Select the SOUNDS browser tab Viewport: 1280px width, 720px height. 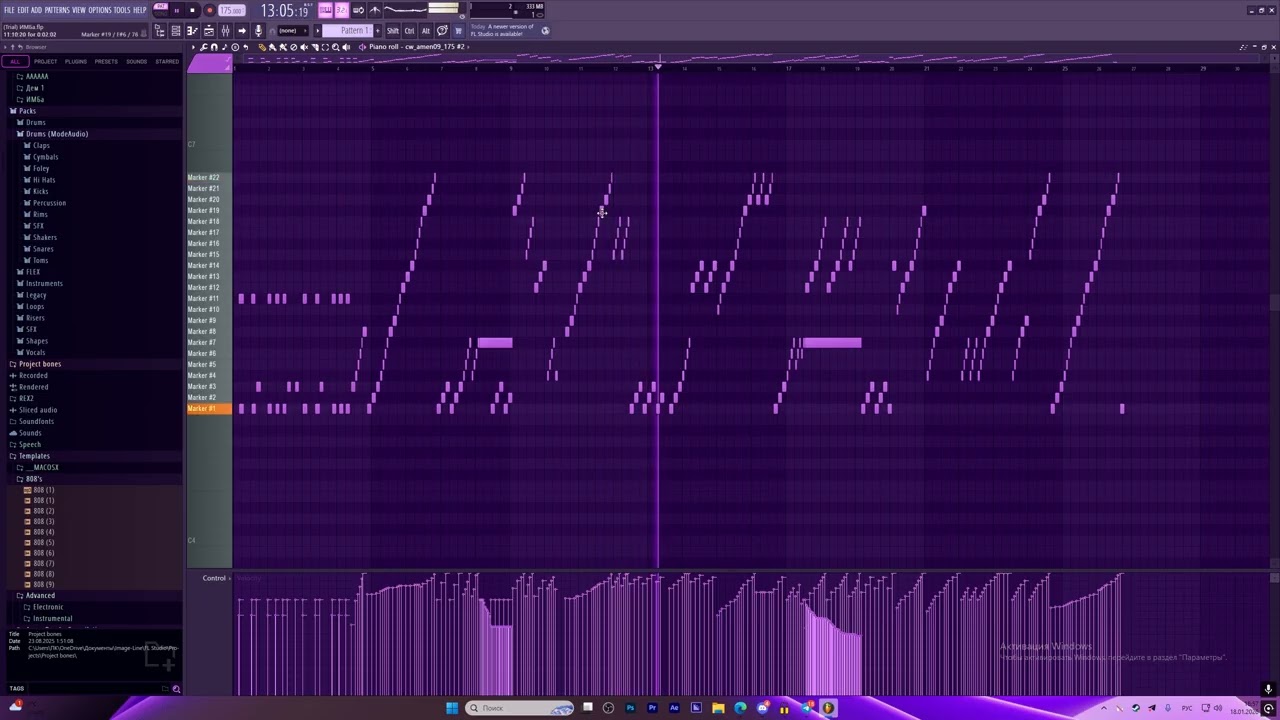(x=136, y=62)
